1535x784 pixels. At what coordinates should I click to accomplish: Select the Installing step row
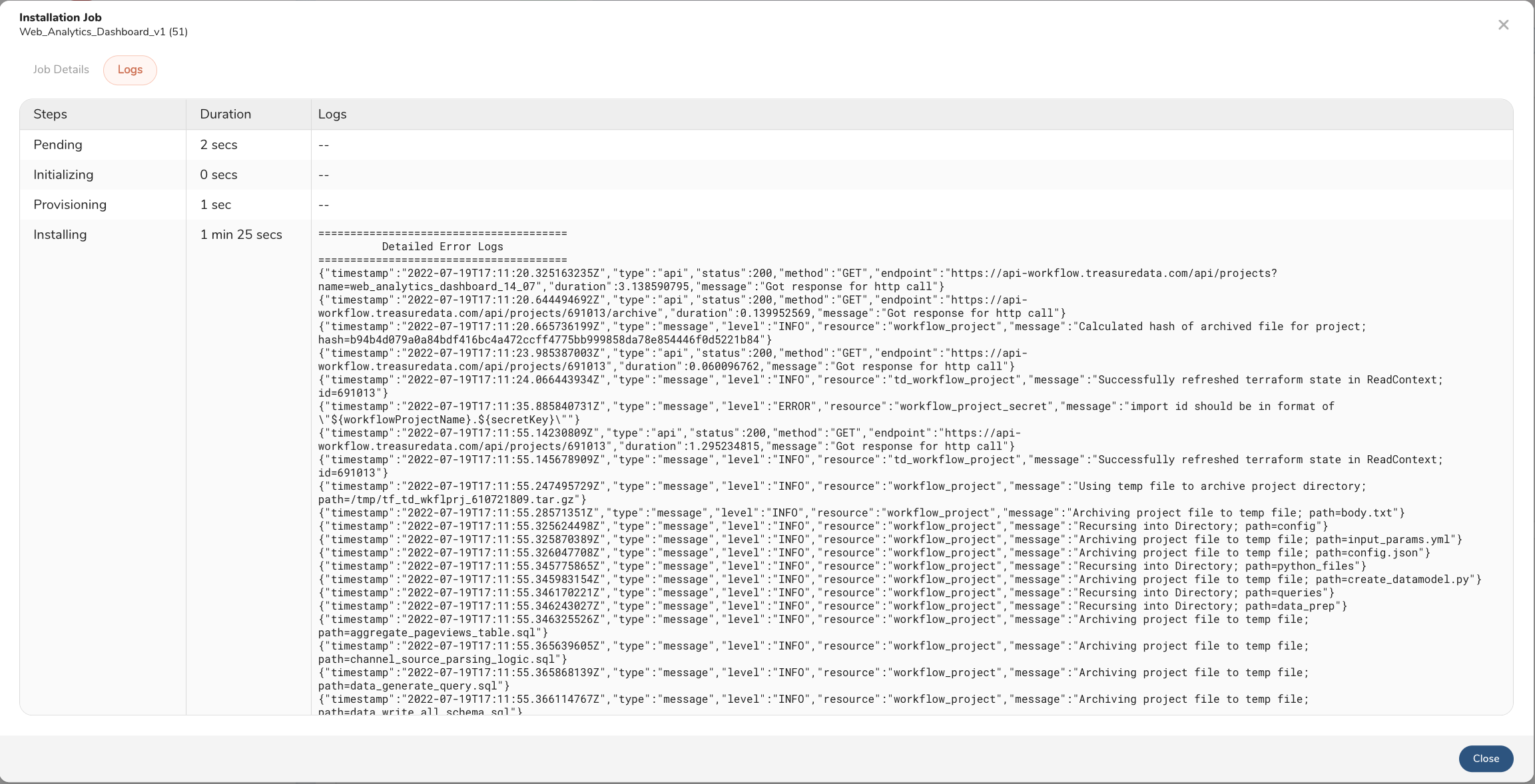pyautogui.click(x=60, y=234)
